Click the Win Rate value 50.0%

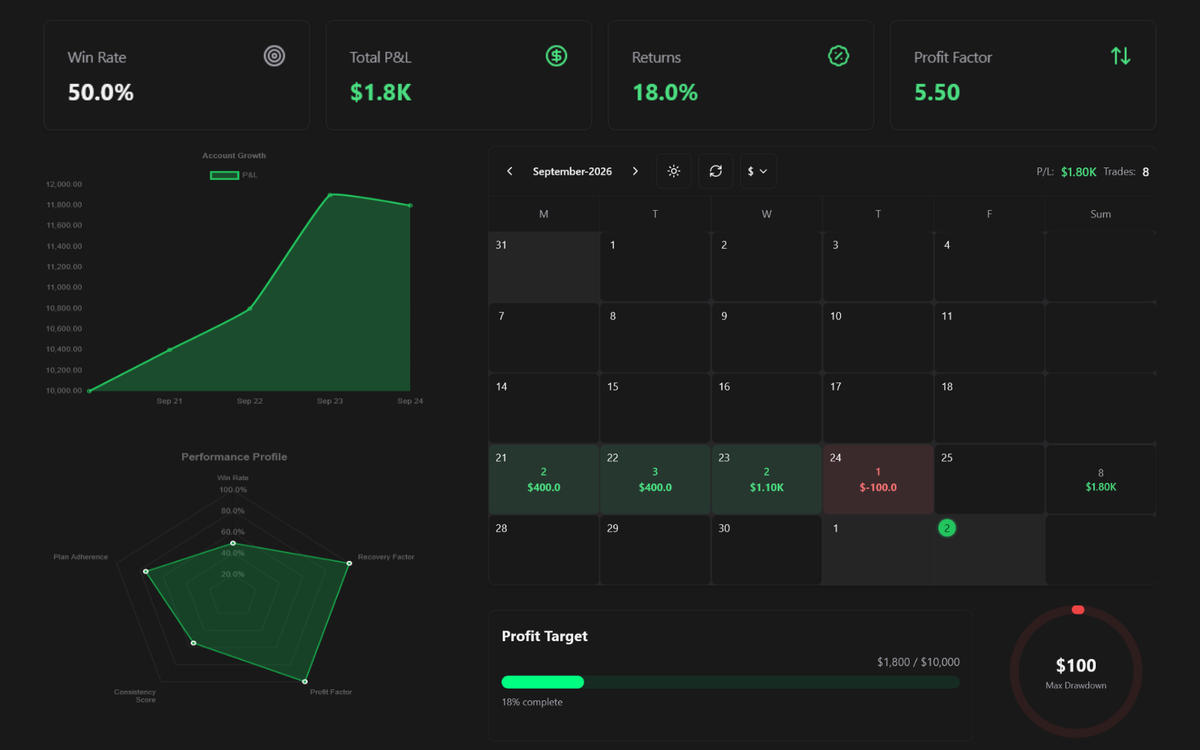pos(101,93)
